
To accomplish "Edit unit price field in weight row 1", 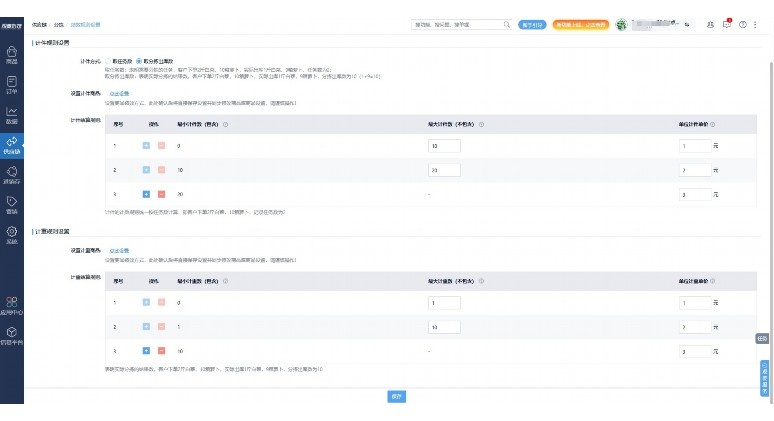I will (695, 303).
